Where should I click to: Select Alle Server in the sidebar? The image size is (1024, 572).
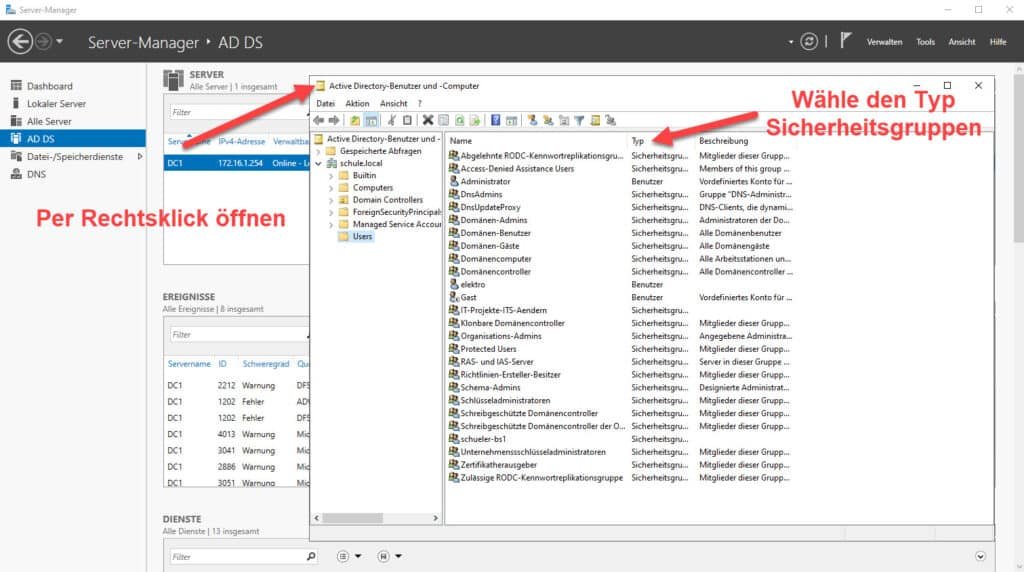pos(48,121)
